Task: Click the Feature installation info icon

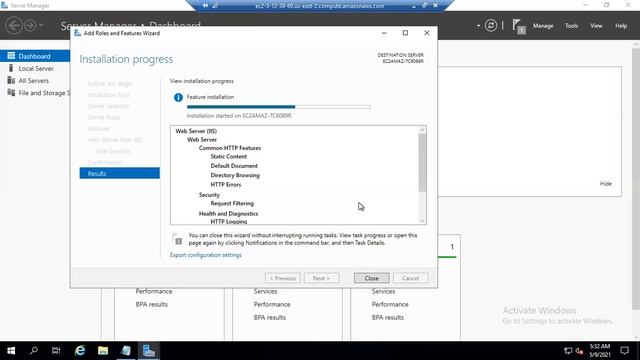Action: coord(178,98)
